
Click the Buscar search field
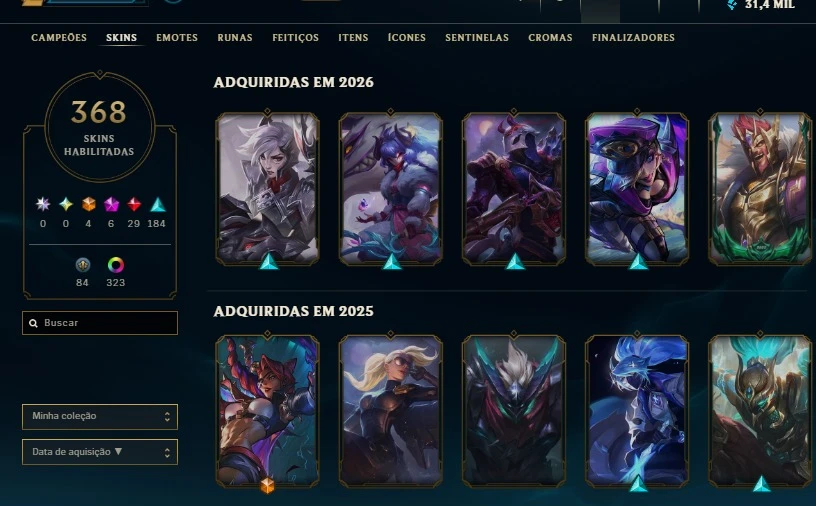pyautogui.click(x=100, y=323)
